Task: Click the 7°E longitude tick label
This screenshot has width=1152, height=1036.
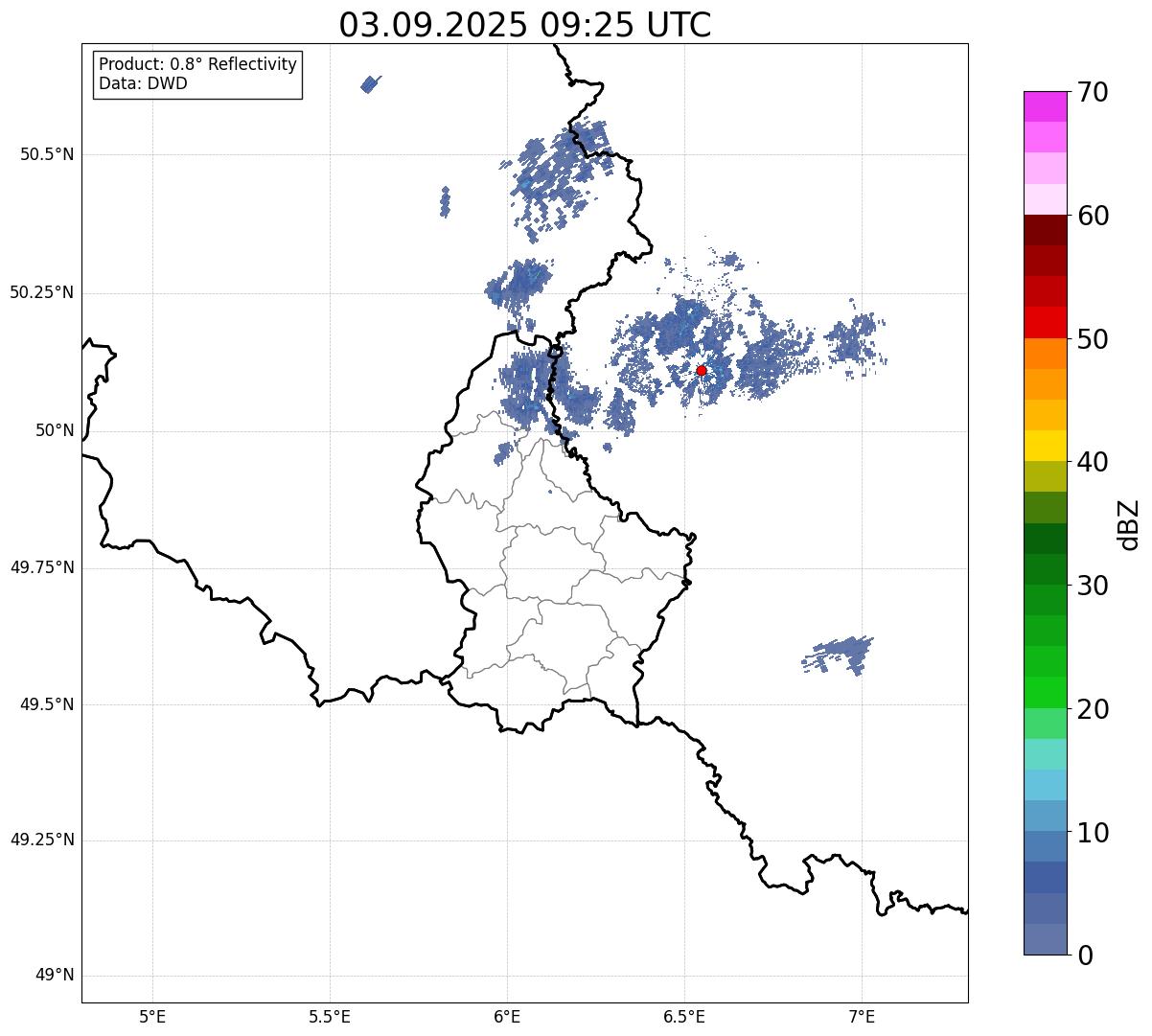Action: tap(862, 1016)
